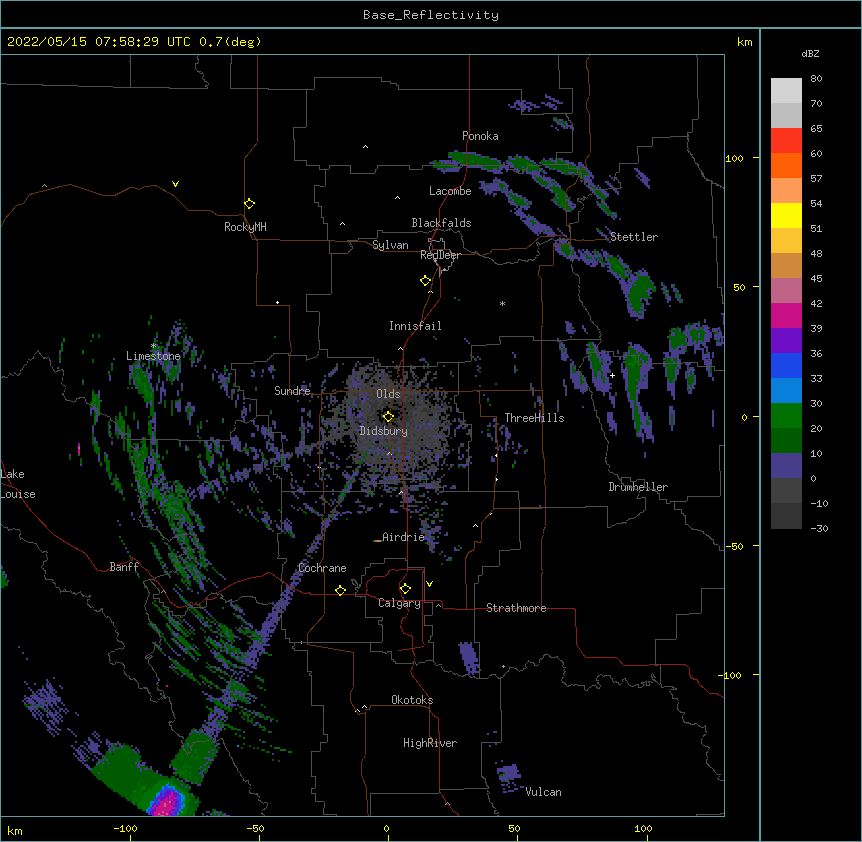This screenshot has width=862, height=842.
Task: Click the Airdrie city label
Action: 404,537
